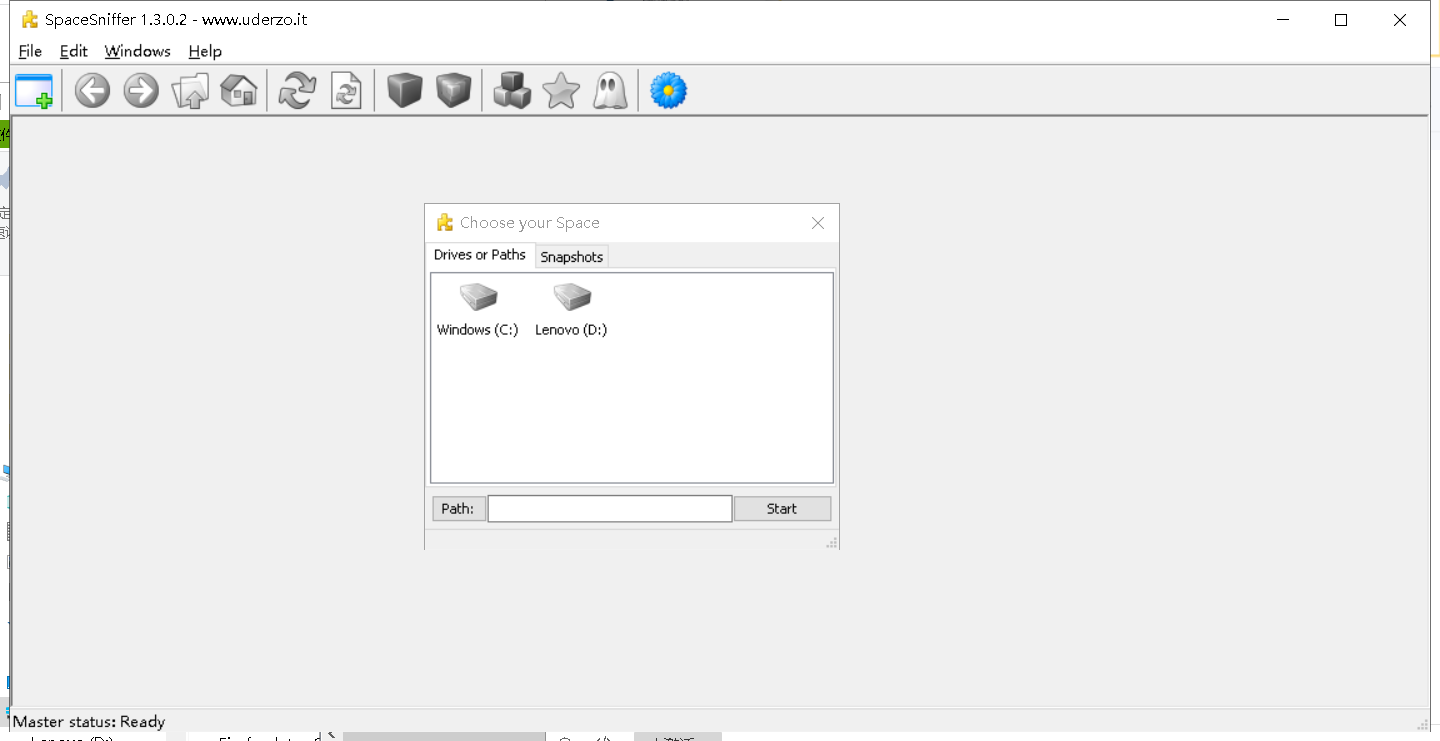Click the perform new master scan icon
The height and width of the screenshot is (741, 1440).
[x=297, y=91]
